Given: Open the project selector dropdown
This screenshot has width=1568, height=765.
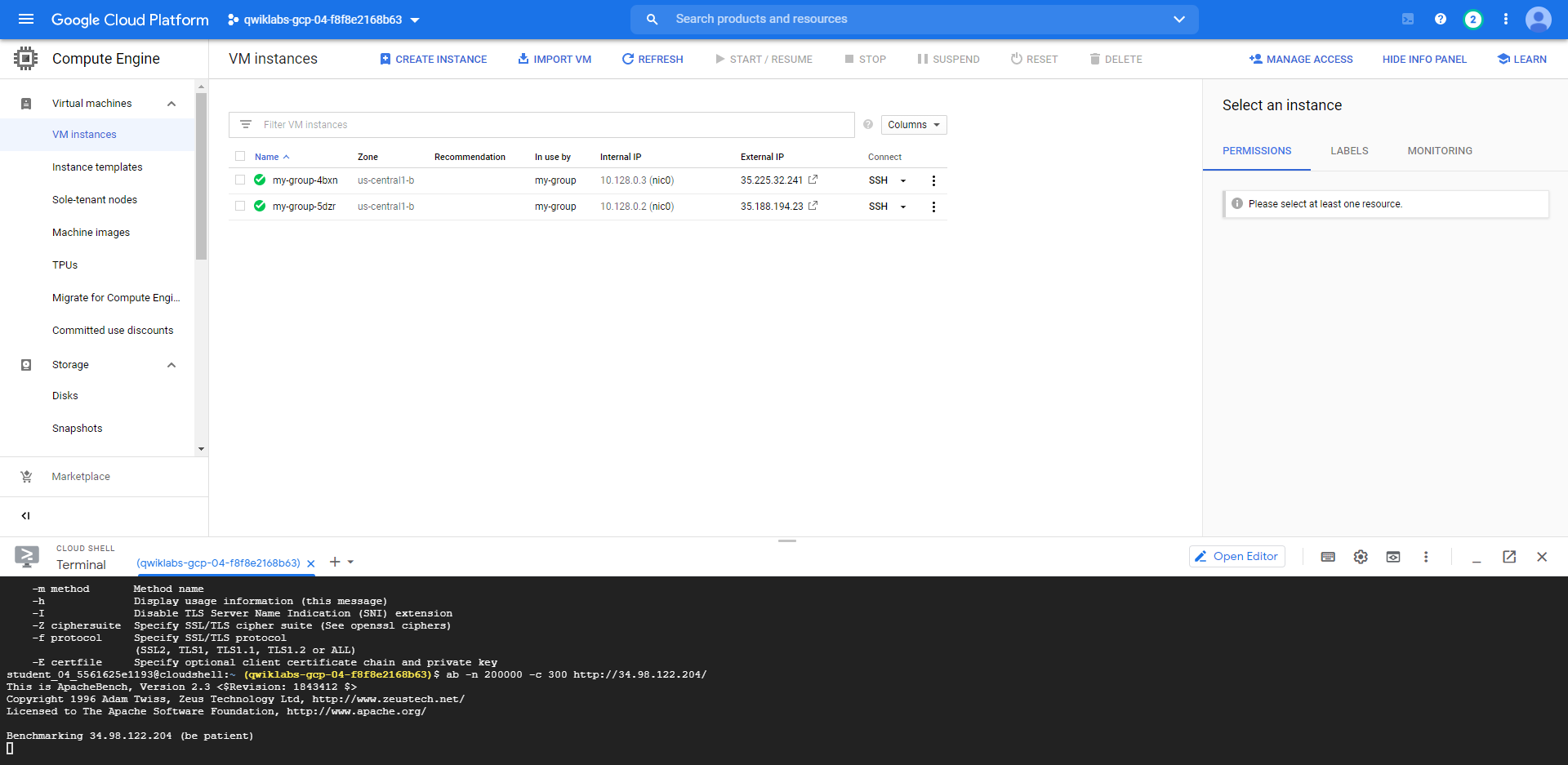Looking at the screenshot, I should pyautogui.click(x=323, y=20).
